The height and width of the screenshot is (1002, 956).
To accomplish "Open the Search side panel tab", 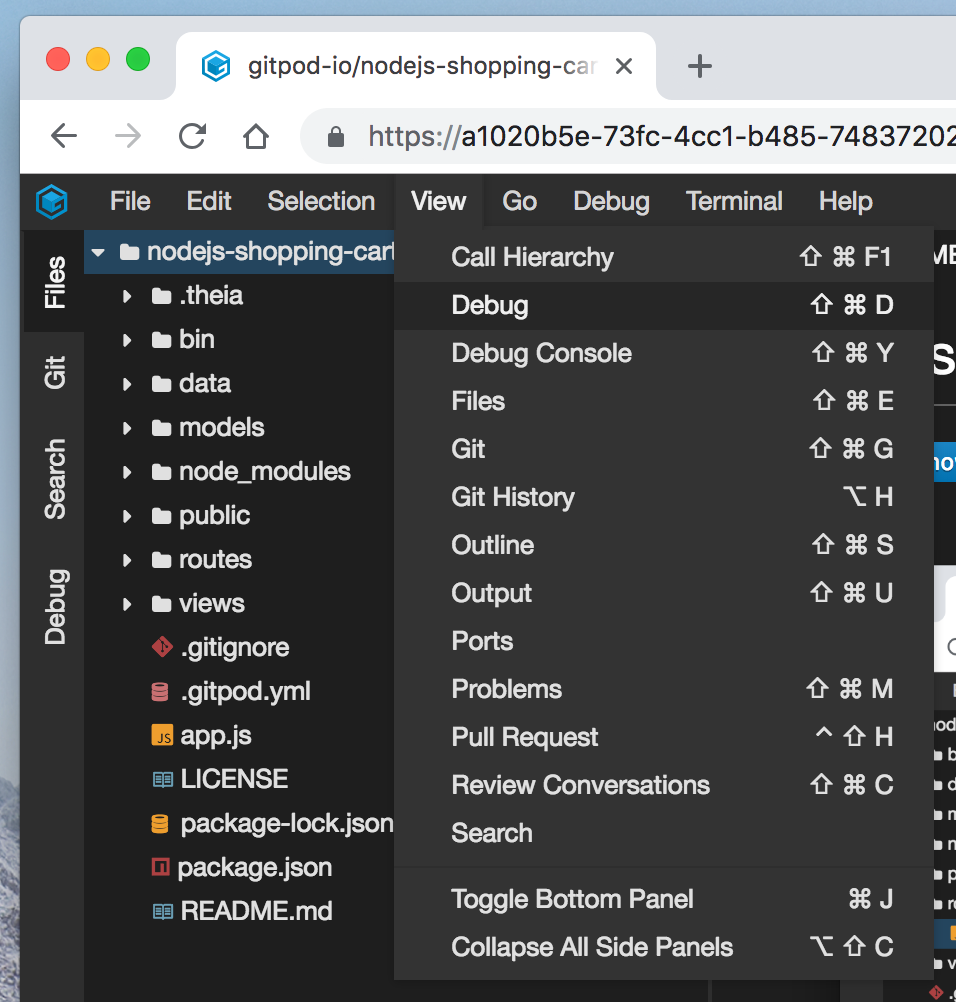I will (55, 479).
